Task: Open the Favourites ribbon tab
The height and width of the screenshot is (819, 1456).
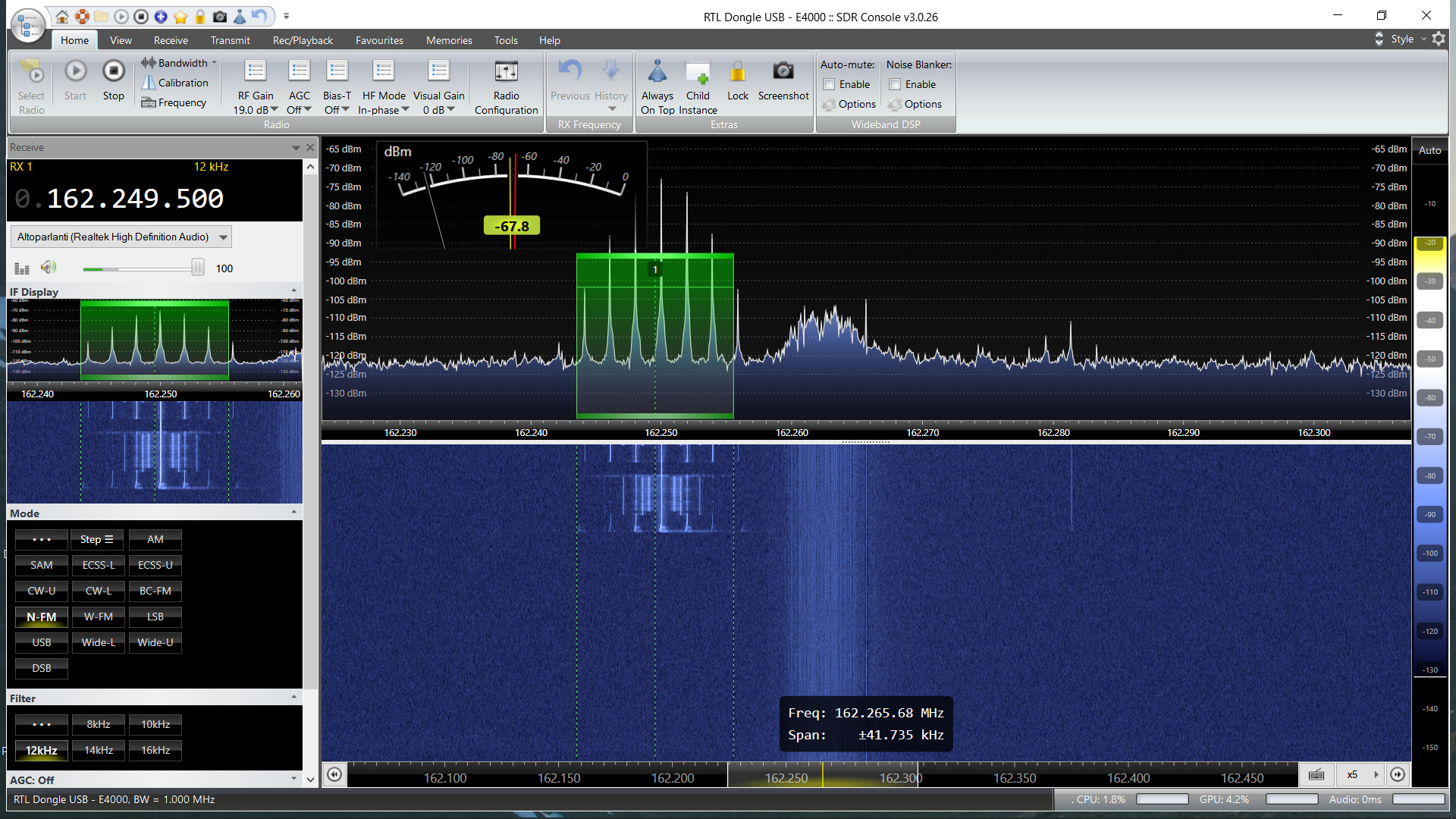Action: 379,40
